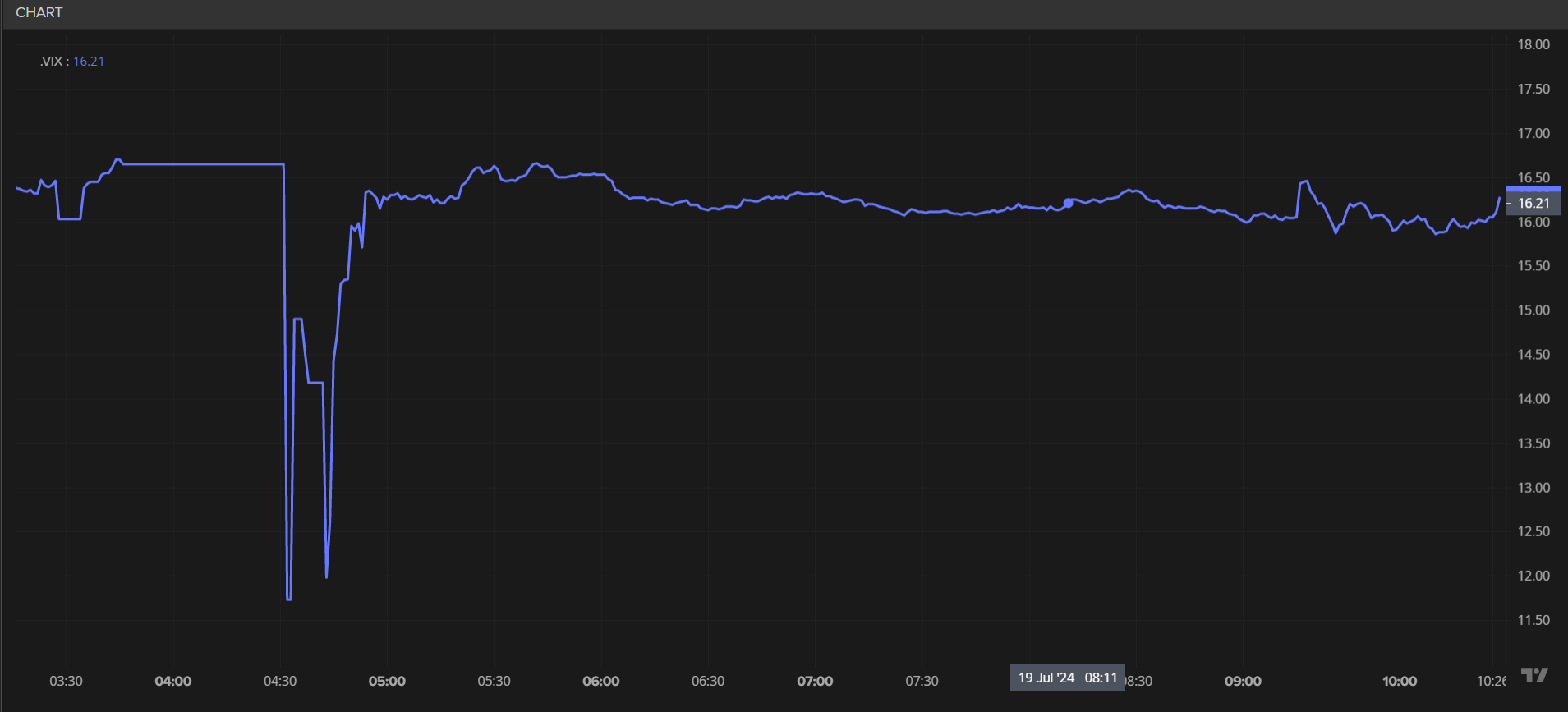1568x712 pixels.
Task: Click the 16.21 value beside .VIX legend
Action: [x=89, y=62]
